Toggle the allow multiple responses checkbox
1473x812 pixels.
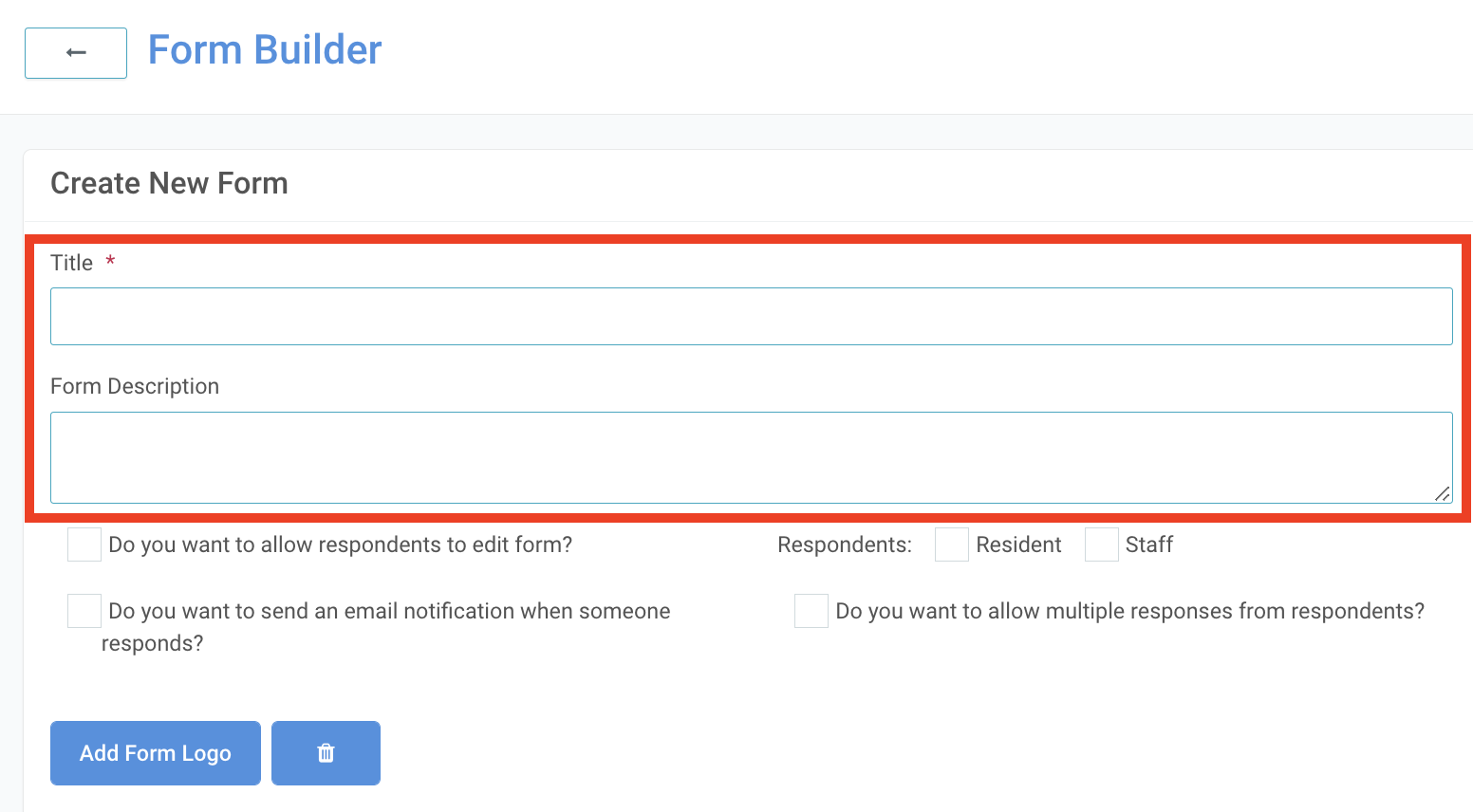[x=811, y=611]
